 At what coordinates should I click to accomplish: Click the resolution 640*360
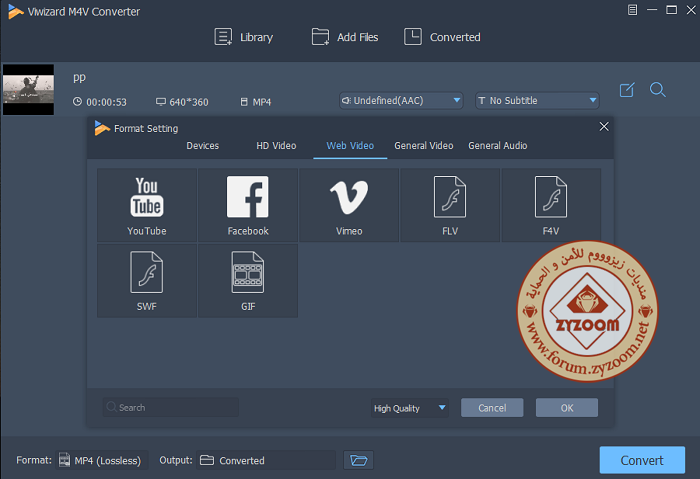(189, 102)
